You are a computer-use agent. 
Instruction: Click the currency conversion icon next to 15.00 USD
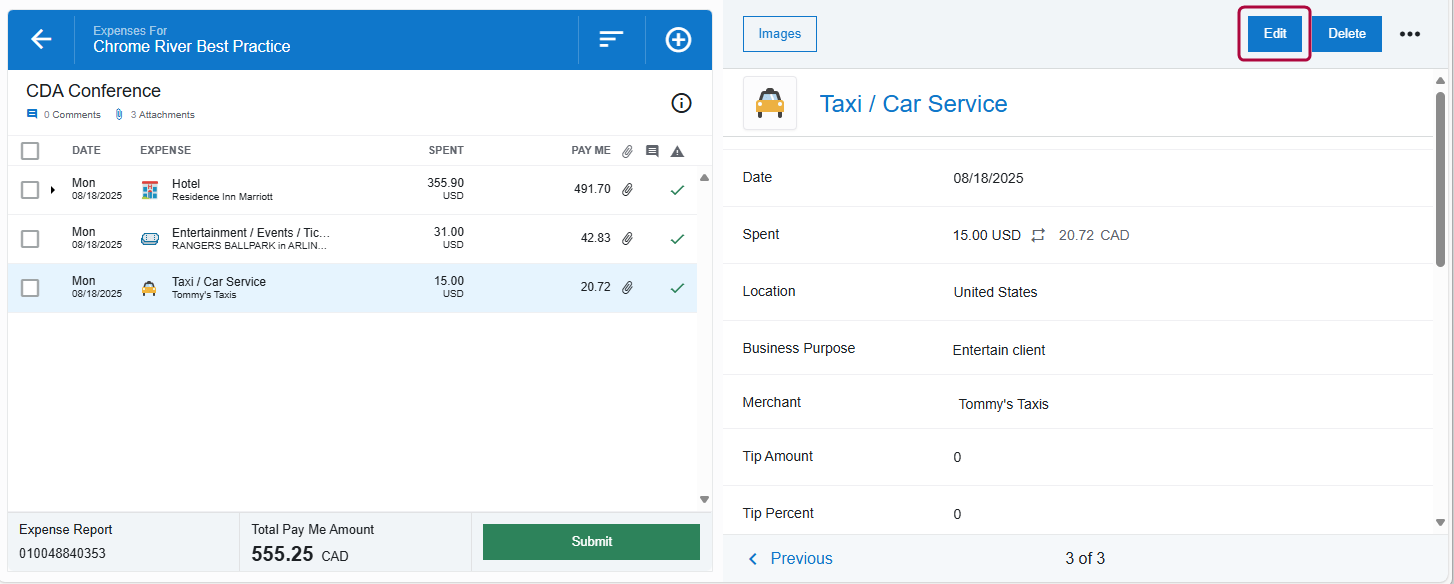[1038, 235]
